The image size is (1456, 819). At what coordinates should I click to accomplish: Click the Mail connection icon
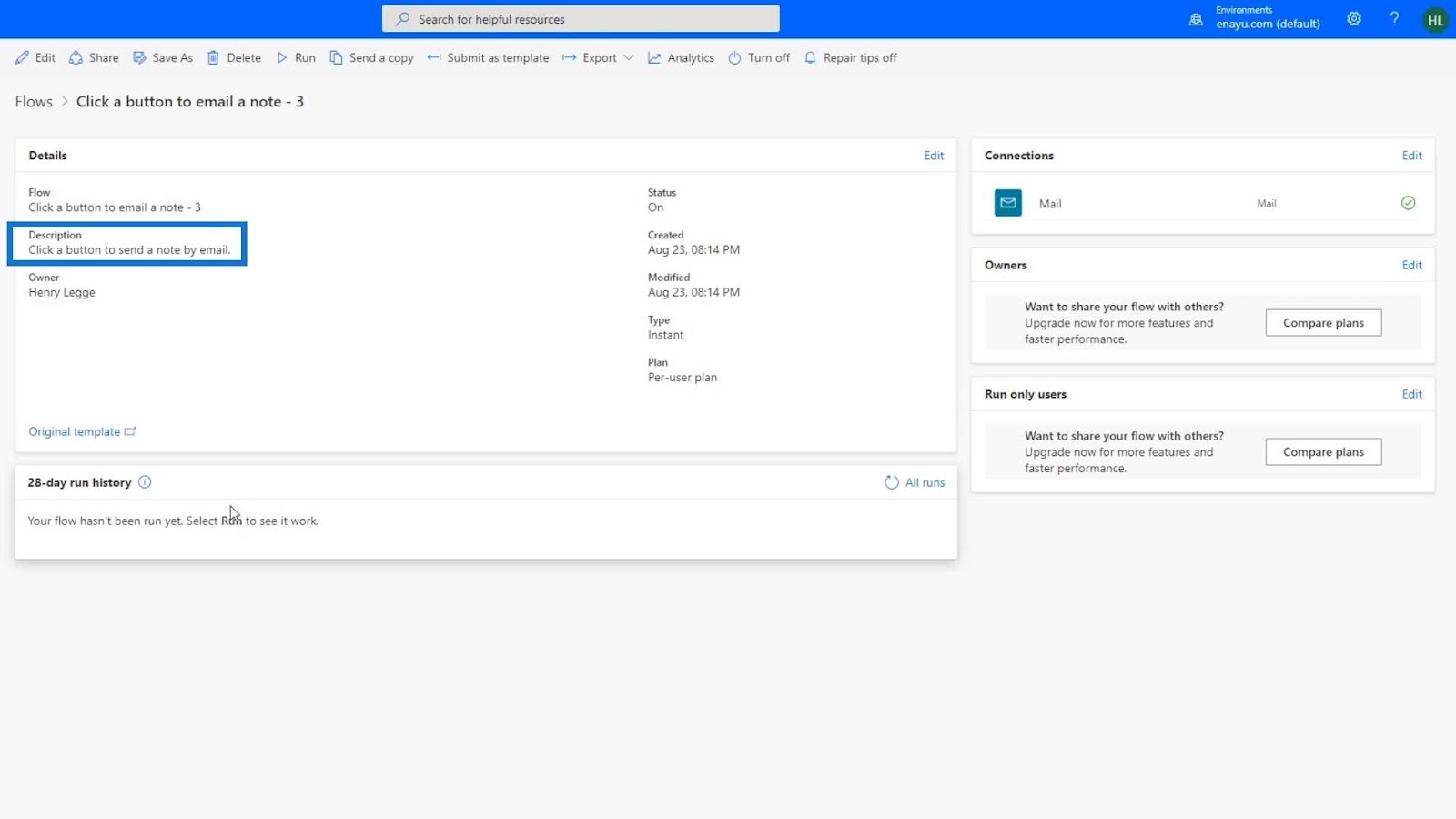(x=1007, y=203)
